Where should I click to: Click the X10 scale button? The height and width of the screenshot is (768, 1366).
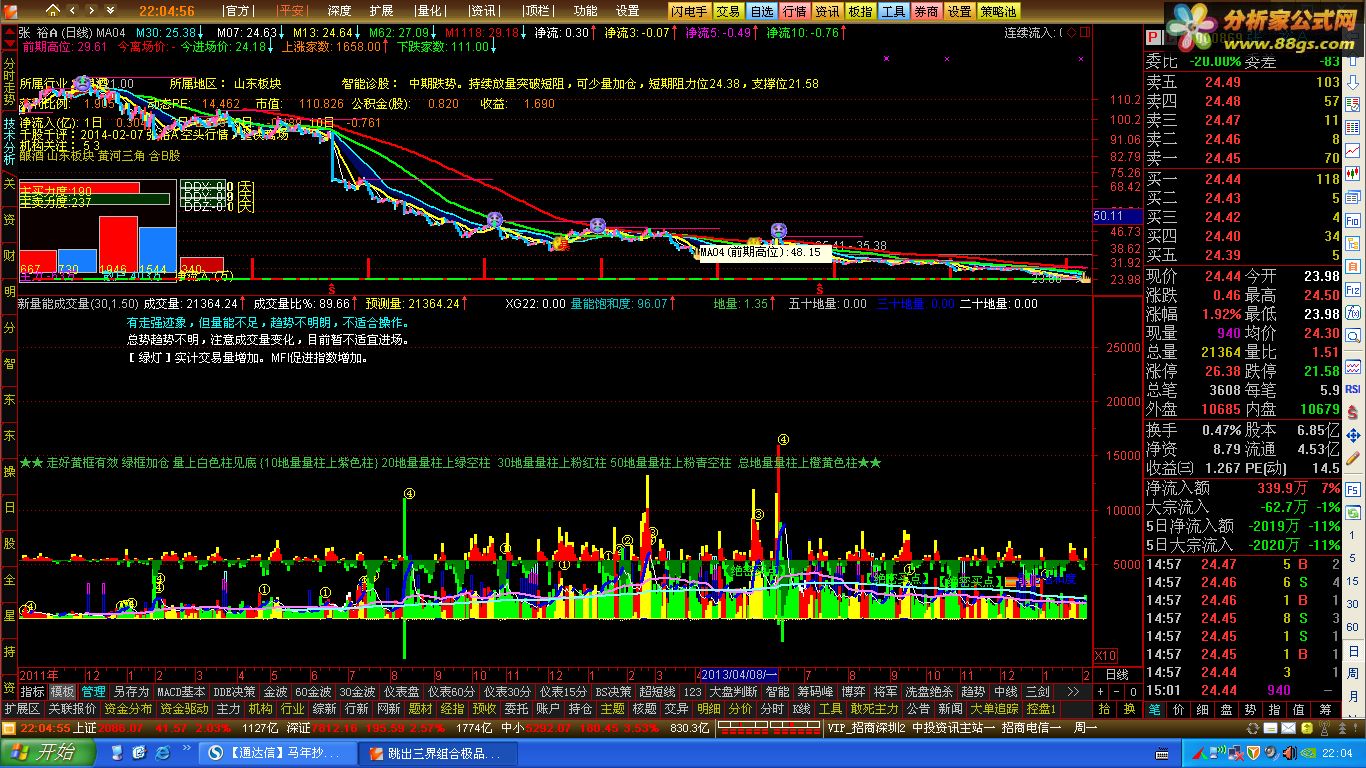(1106, 656)
